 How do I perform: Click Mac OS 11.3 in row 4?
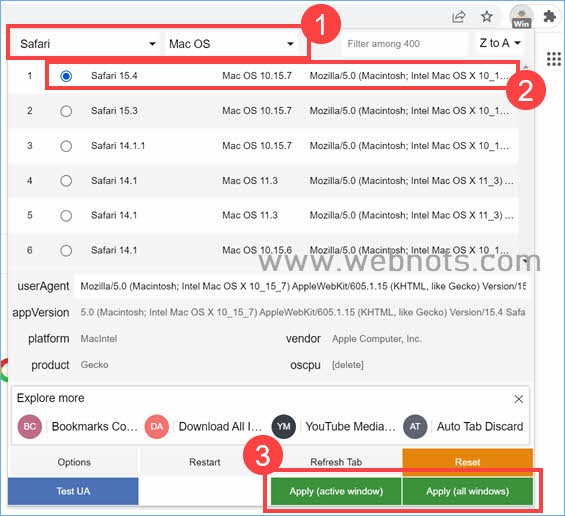tap(250, 181)
